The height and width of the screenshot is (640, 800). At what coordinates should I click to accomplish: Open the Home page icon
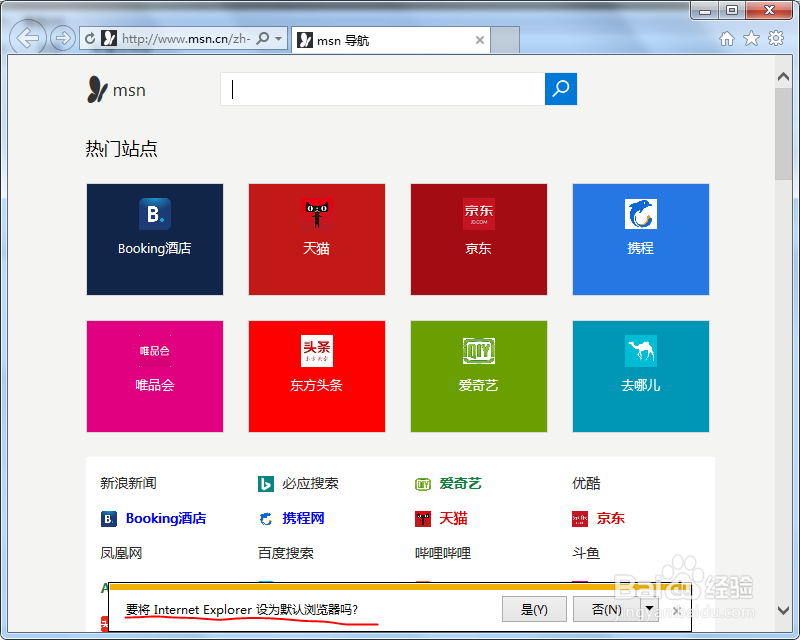click(x=727, y=38)
